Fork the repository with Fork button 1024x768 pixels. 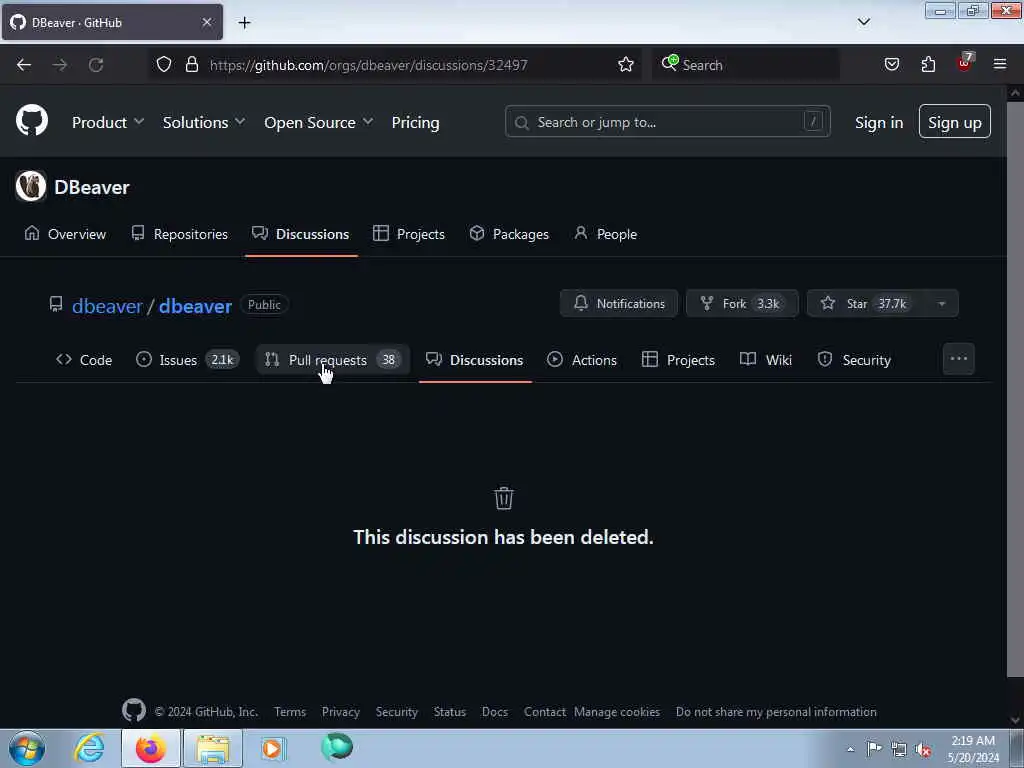tap(742, 303)
